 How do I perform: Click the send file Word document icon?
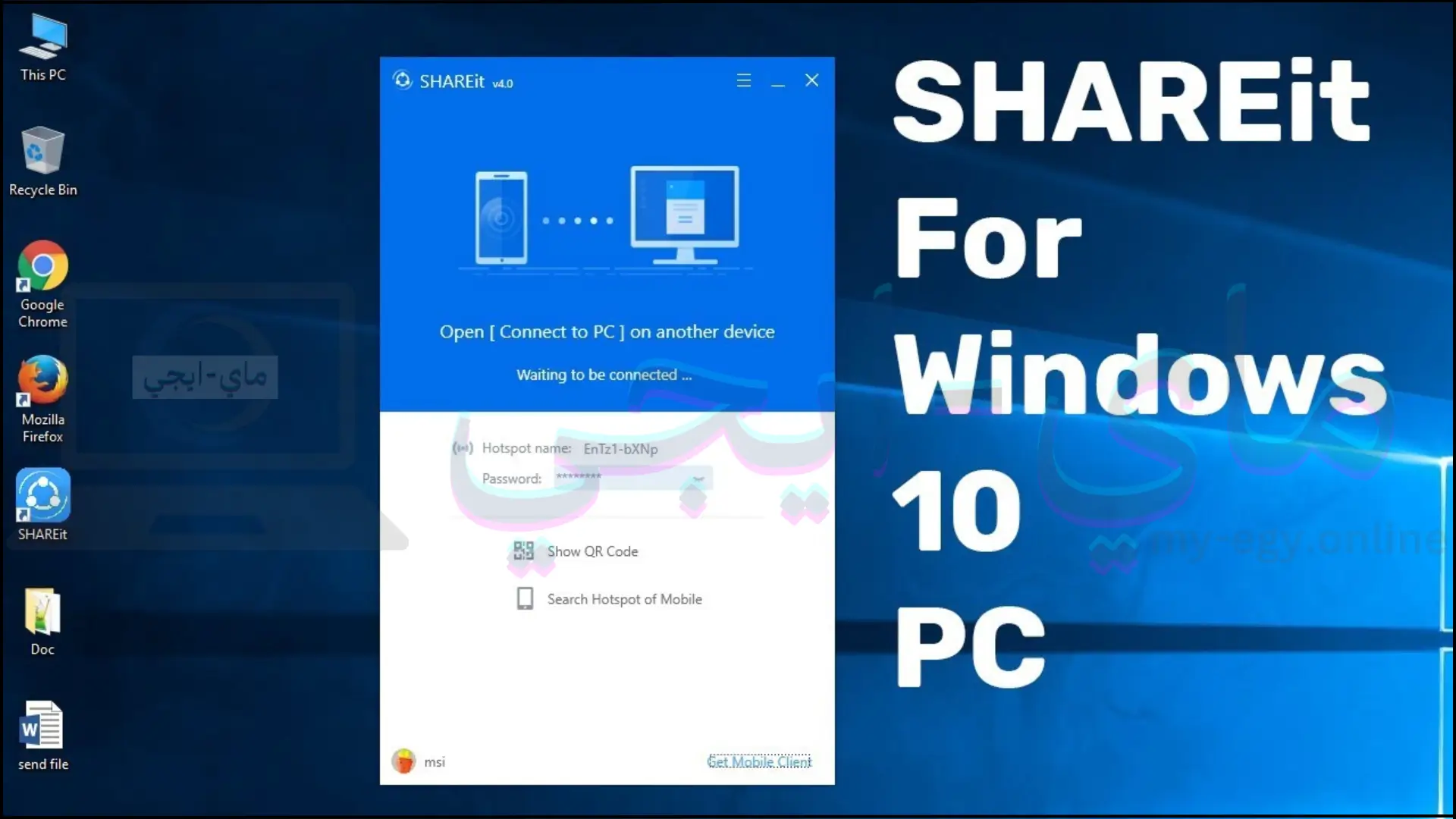point(42,726)
